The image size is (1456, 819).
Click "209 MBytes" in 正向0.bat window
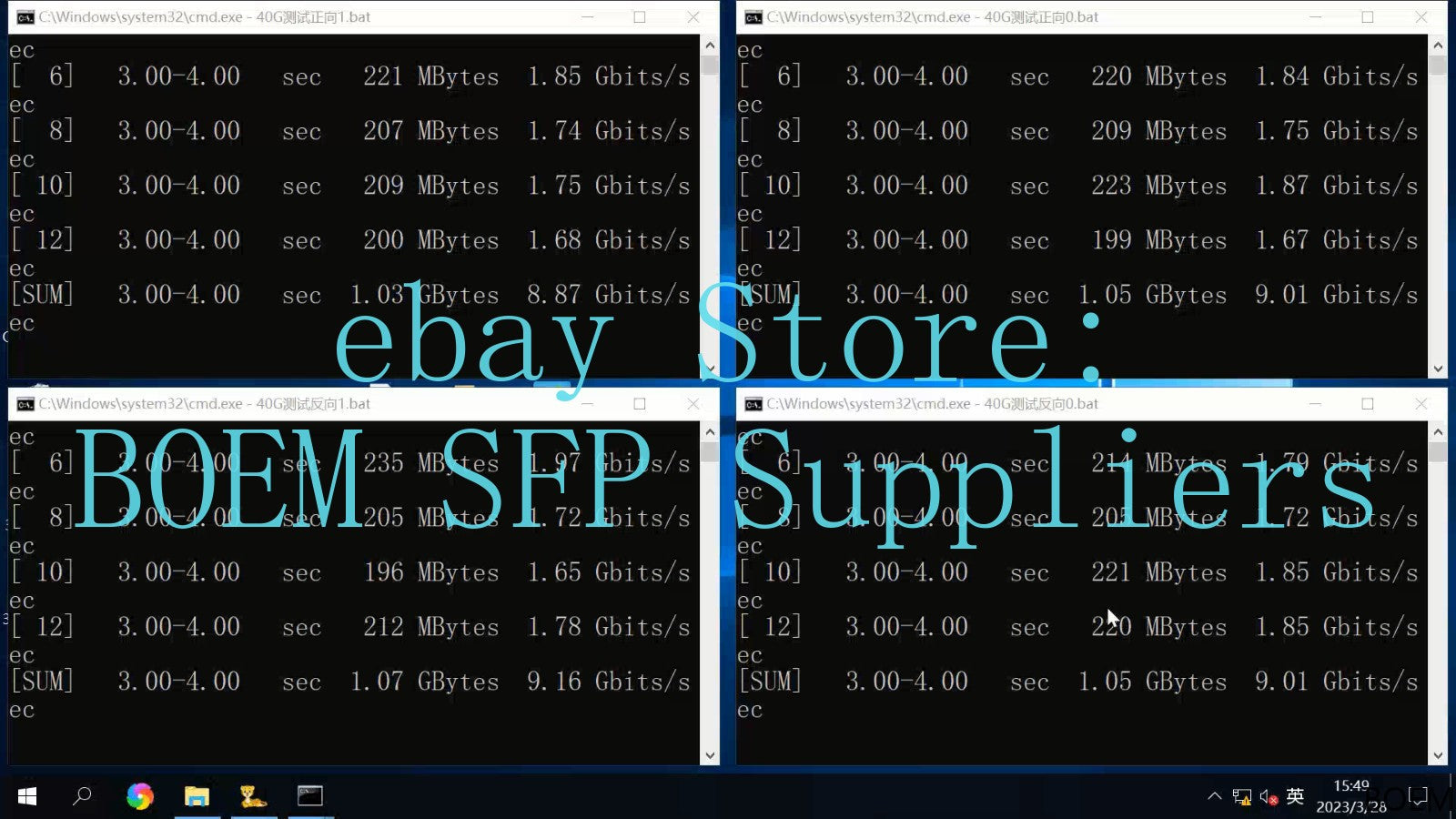tap(1158, 131)
